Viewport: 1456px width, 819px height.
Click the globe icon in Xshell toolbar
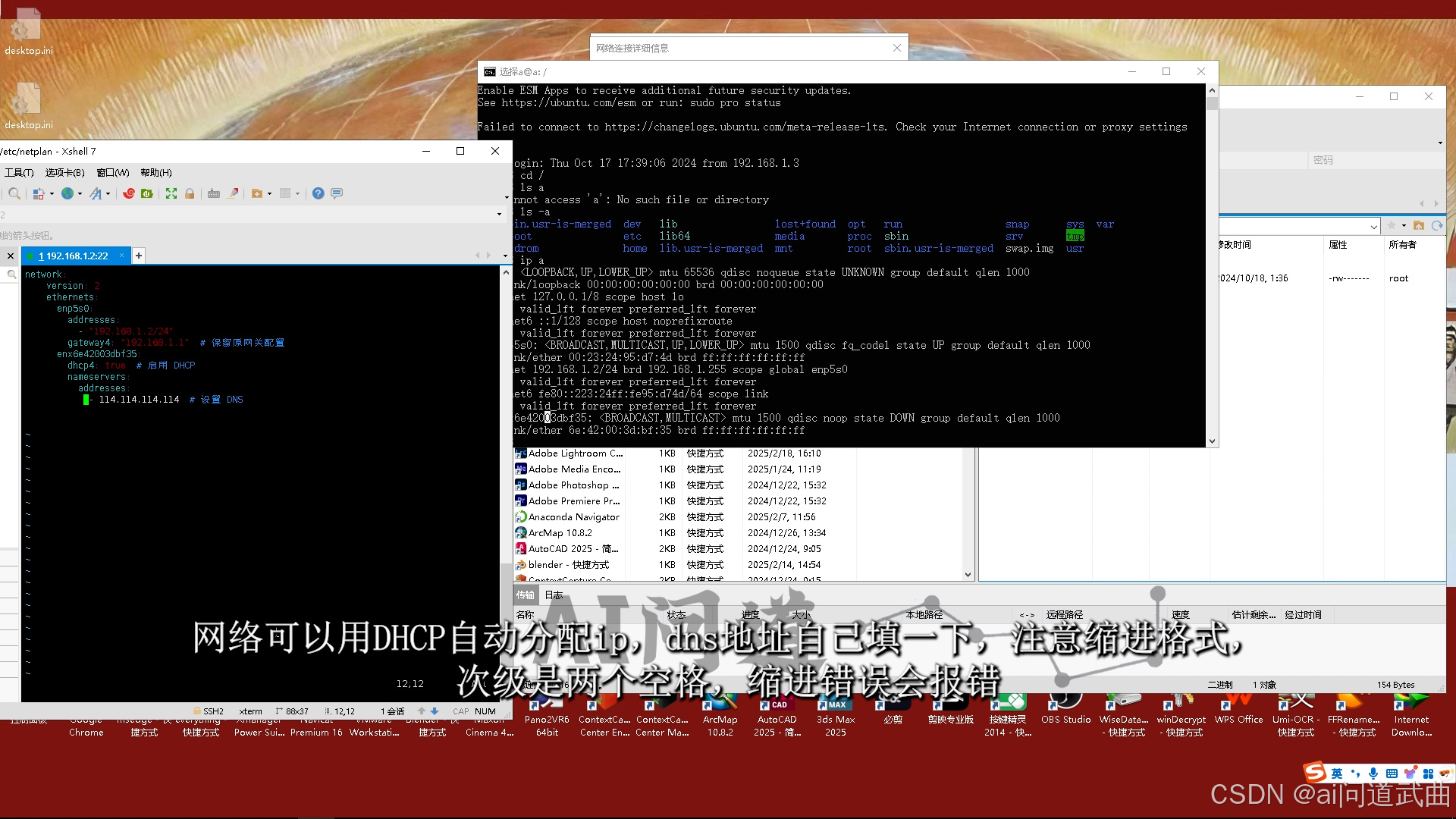67,193
